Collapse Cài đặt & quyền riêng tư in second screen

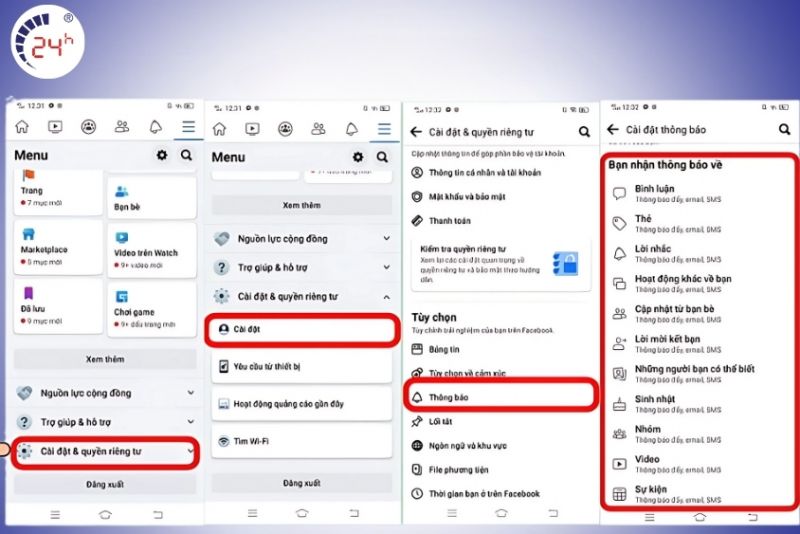pos(302,296)
